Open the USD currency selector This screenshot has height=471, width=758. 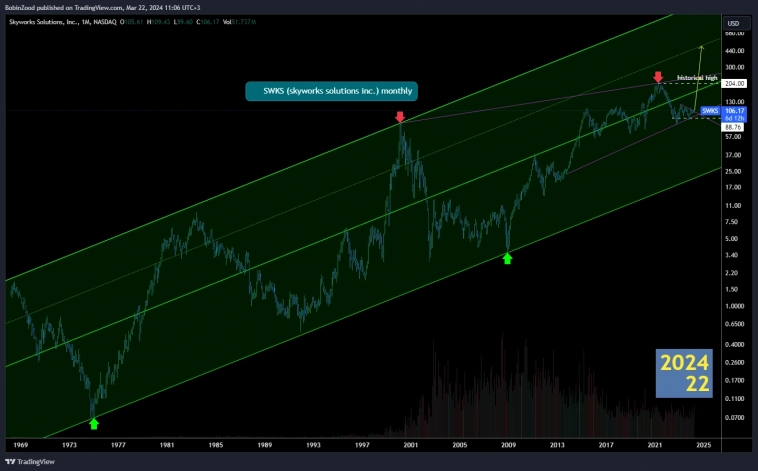tap(736, 23)
